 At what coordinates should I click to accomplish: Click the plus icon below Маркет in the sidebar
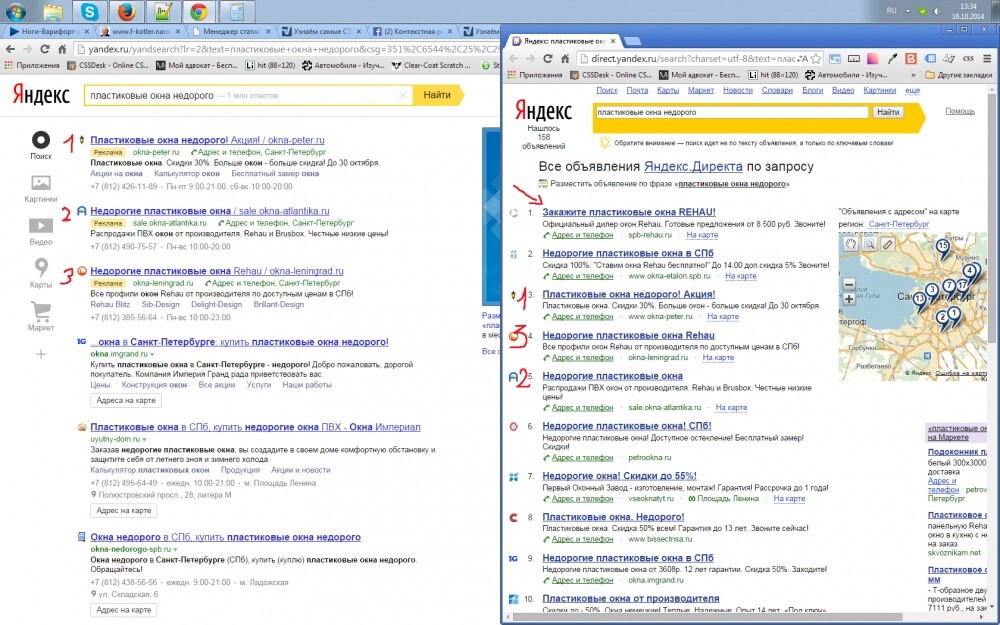(x=41, y=354)
